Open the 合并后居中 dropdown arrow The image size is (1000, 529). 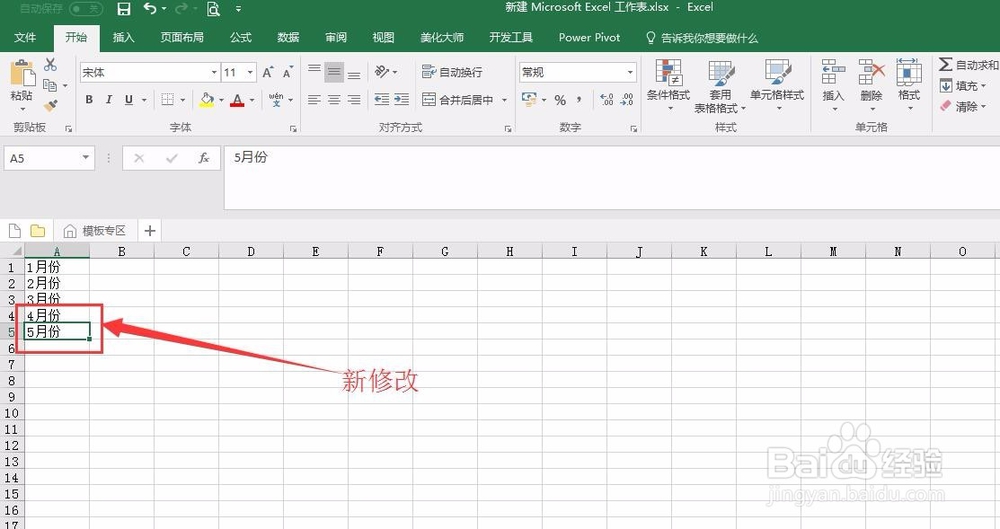[504, 100]
